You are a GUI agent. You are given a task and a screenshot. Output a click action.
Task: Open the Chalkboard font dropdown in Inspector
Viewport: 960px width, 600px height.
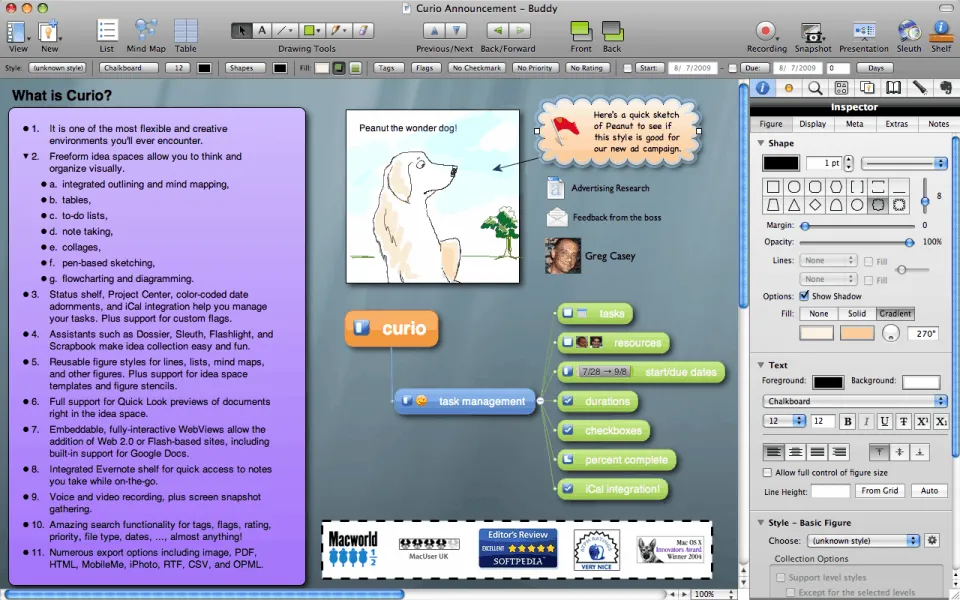pyautogui.click(x=855, y=401)
